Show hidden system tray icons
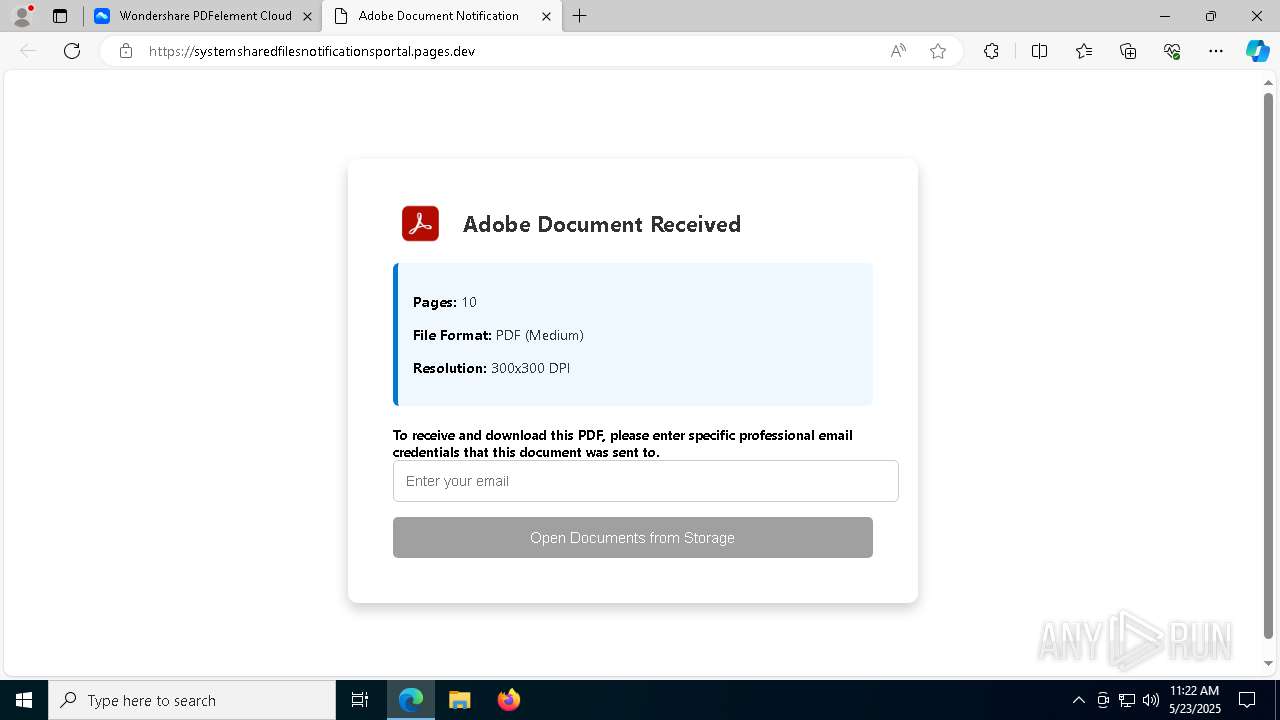 pyautogui.click(x=1078, y=700)
